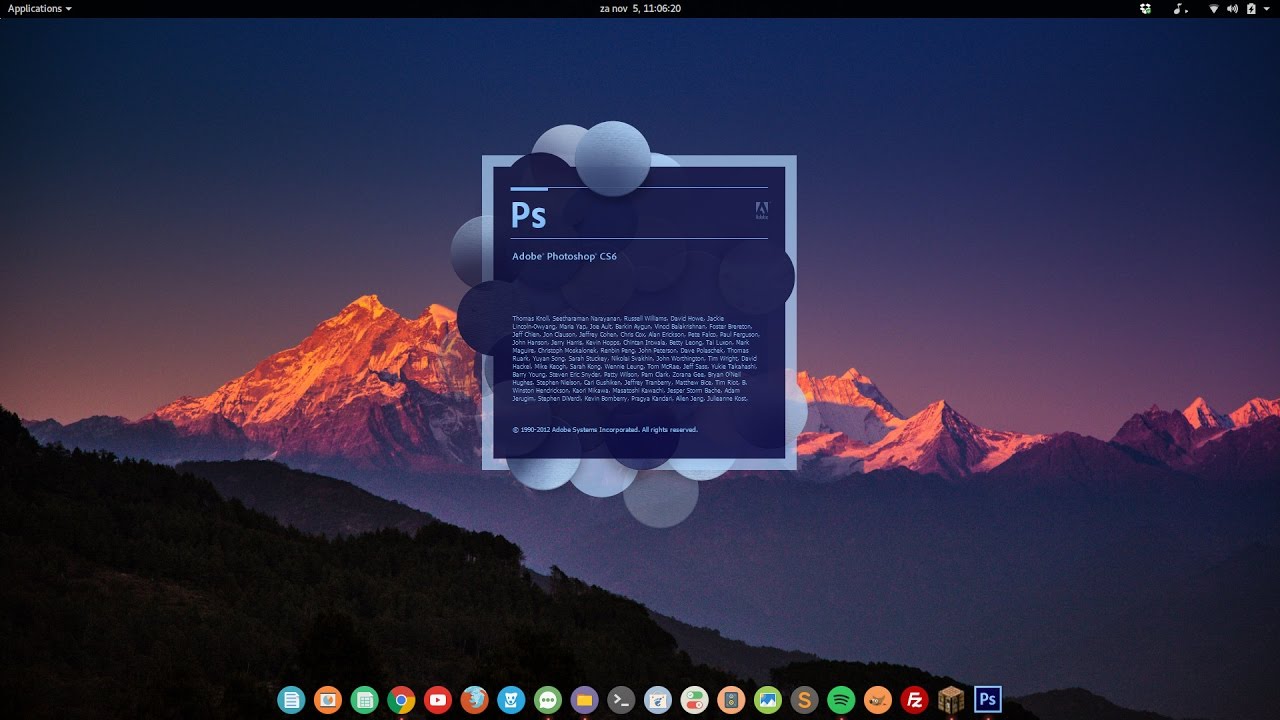
Task: Click the Adobe Photoshop CS6 title text
Action: pyautogui.click(x=564, y=257)
